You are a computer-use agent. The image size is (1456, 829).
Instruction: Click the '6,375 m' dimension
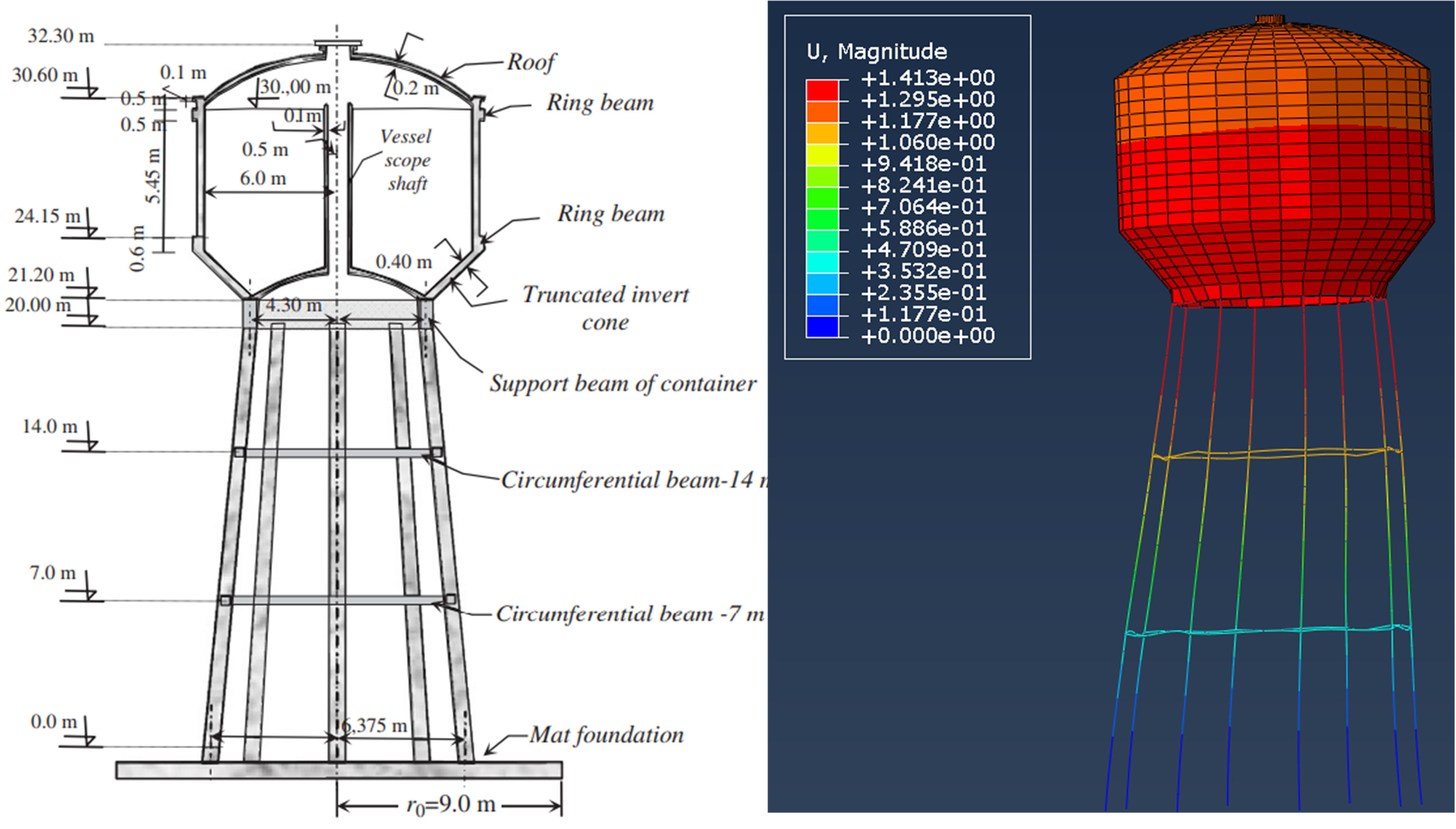click(x=375, y=725)
